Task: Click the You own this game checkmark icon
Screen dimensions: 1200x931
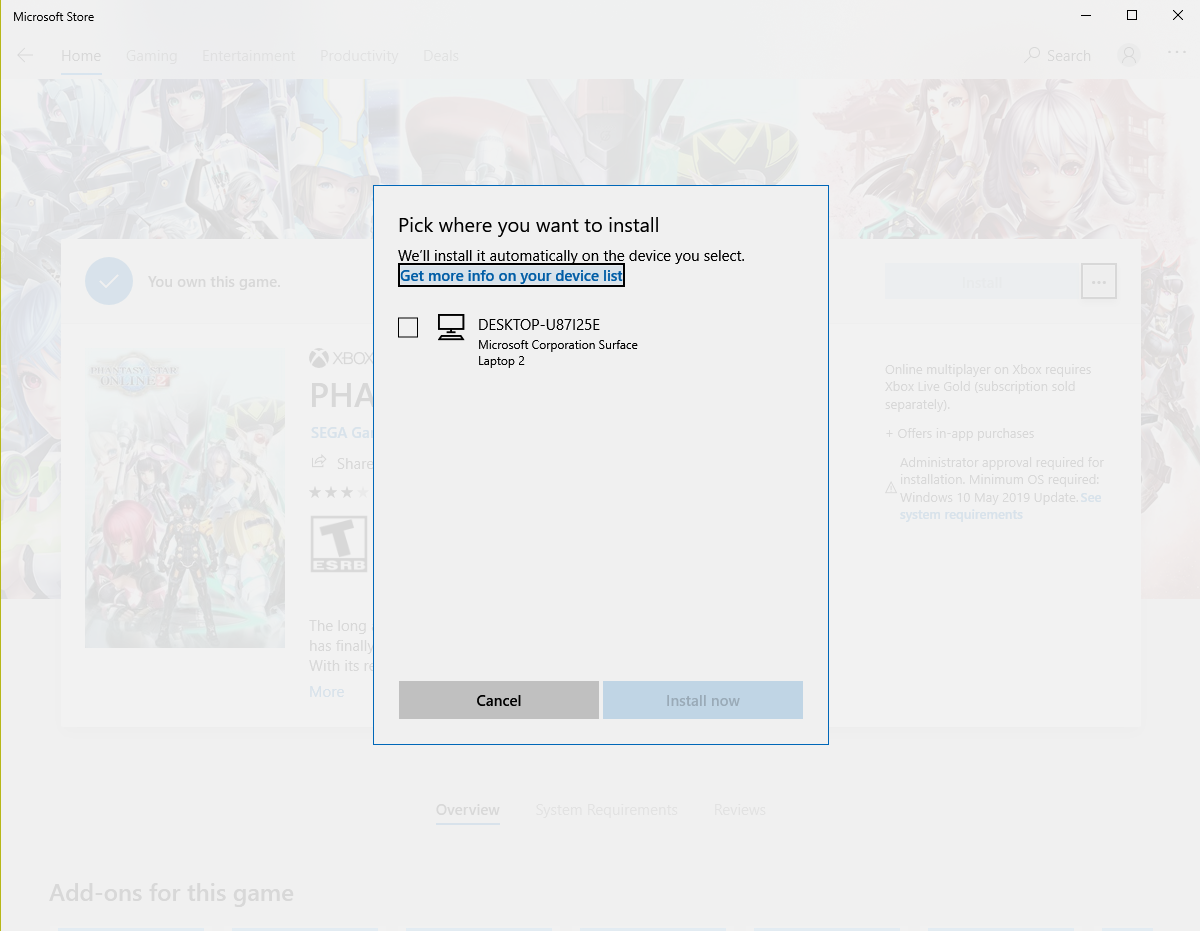Action: [109, 281]
